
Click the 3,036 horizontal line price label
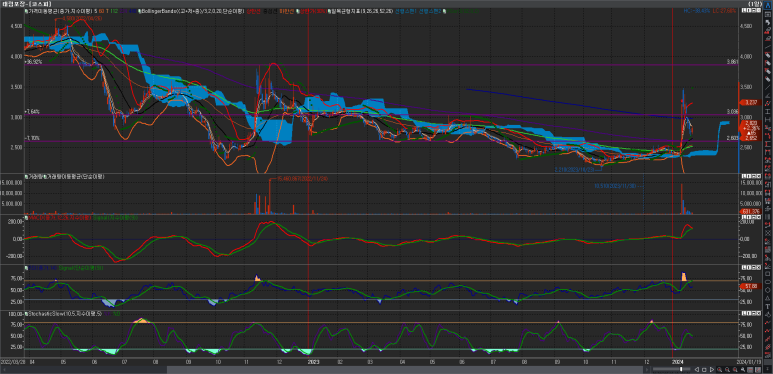point(733,112)
